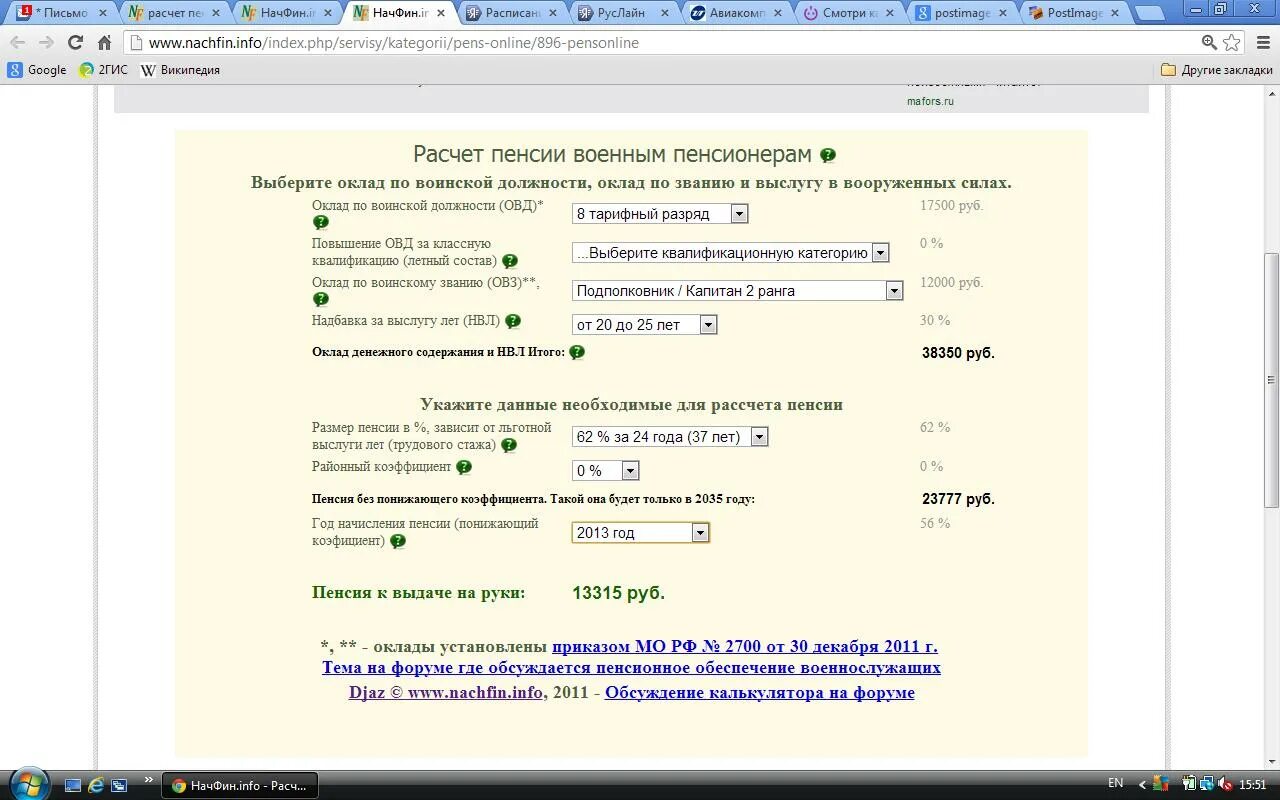This screenshot has height=800, width=1280.
Task: Open help for Надбавка за выслугу лет
Action: click(513, 321)
